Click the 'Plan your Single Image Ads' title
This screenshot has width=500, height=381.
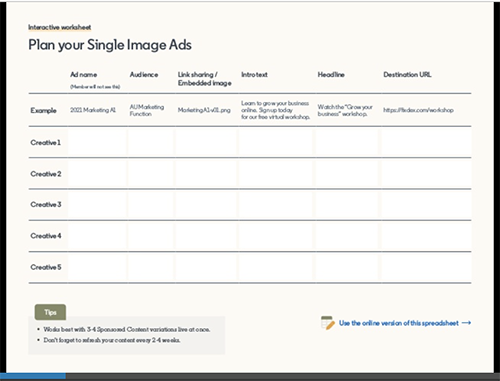pyautogui.click(x=110, y=45)
